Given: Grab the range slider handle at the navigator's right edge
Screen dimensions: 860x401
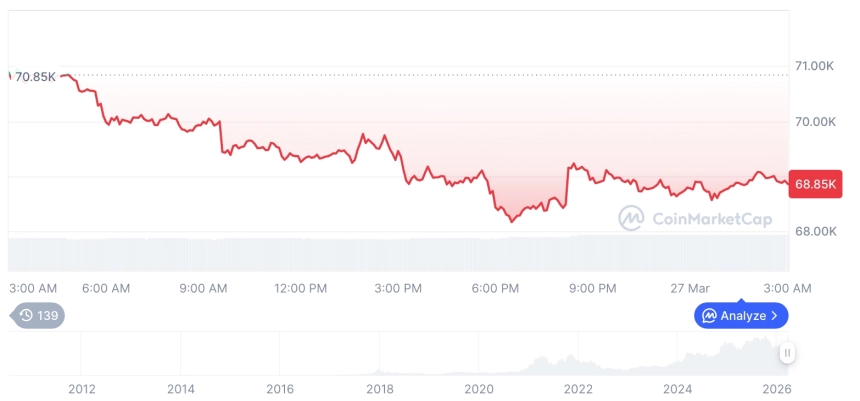Looking at the screenshot, I should click(x=788, y=353).
